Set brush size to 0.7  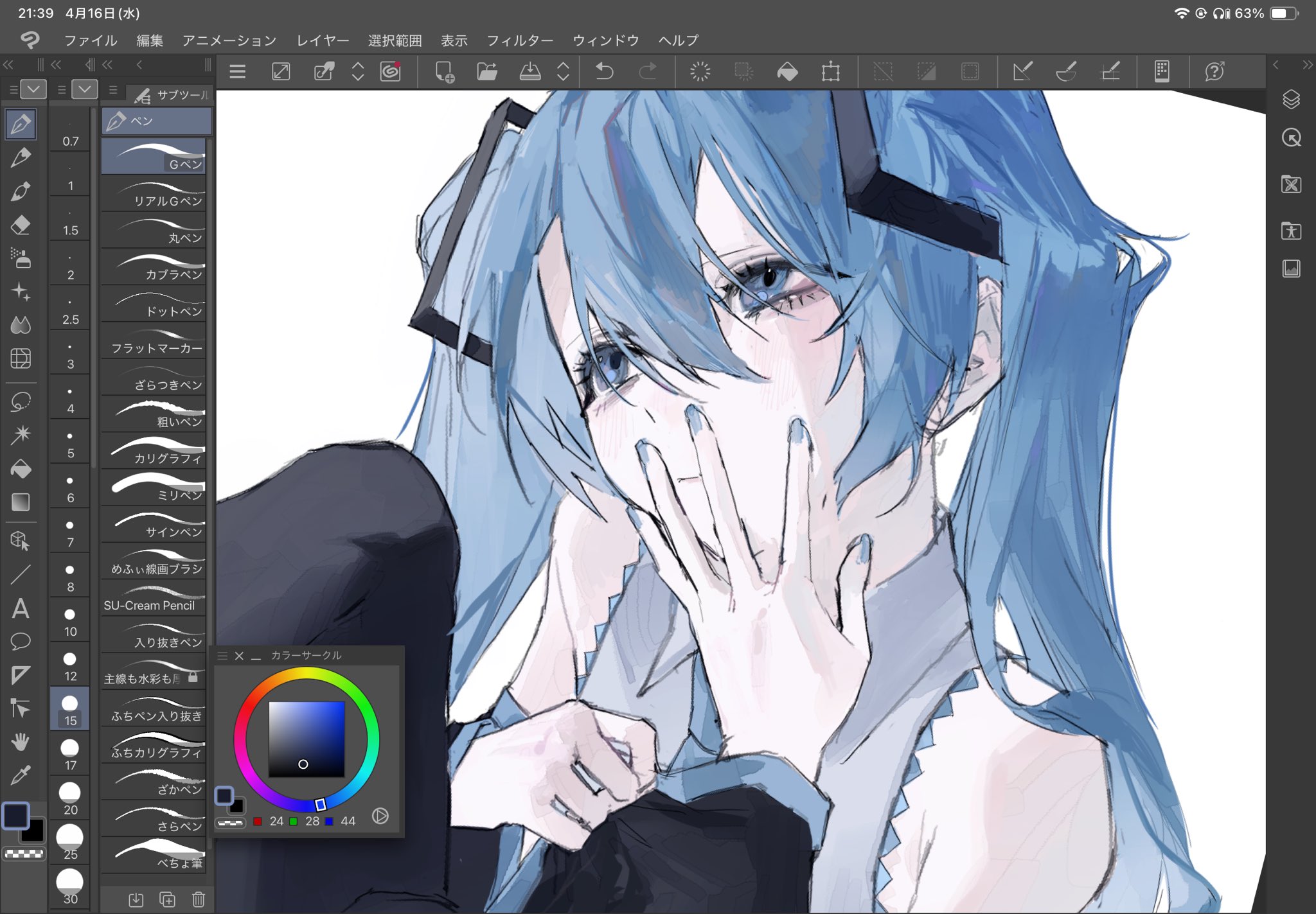tap(70, 132)
